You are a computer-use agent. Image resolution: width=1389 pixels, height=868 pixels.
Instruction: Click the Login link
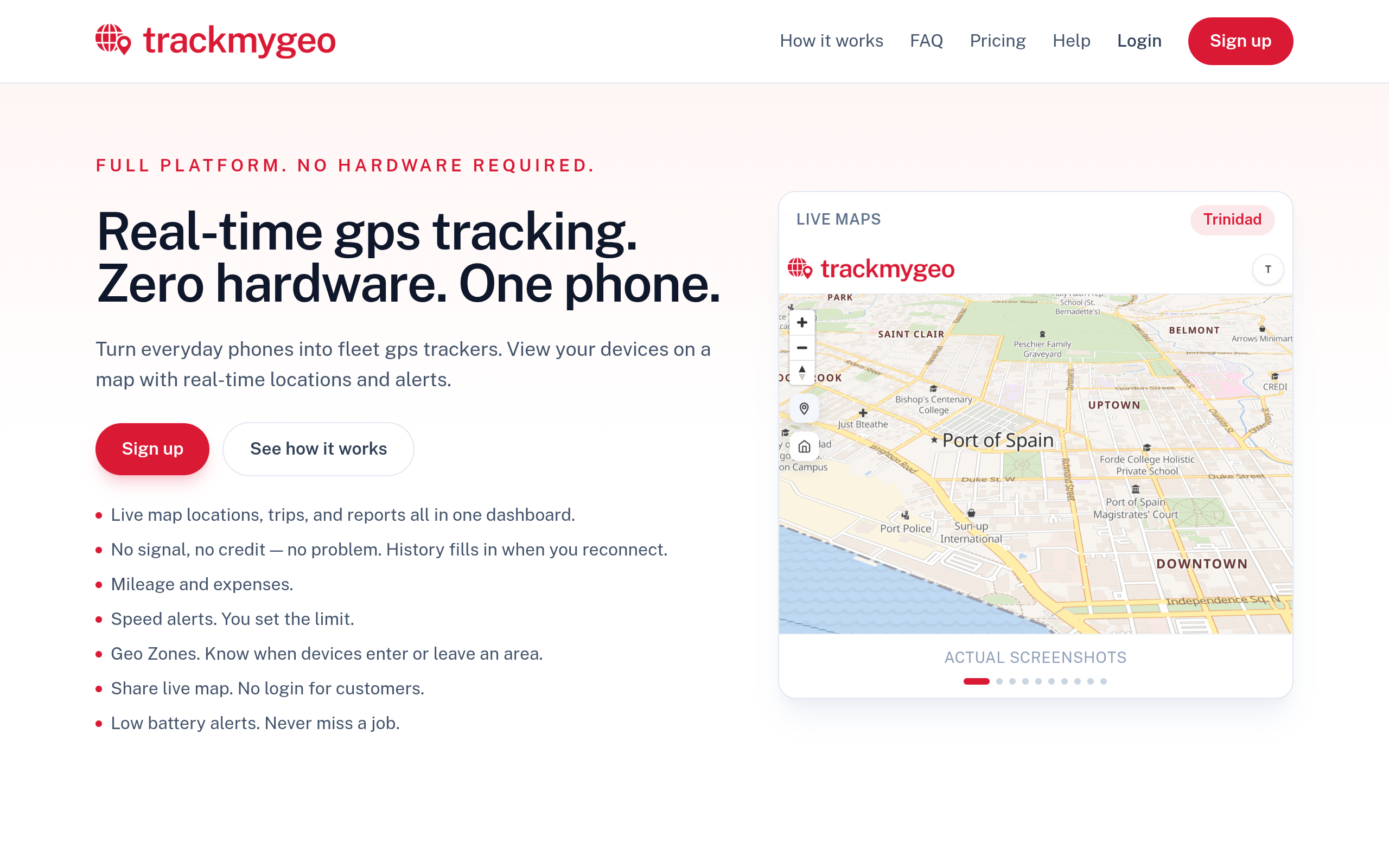1139,41
